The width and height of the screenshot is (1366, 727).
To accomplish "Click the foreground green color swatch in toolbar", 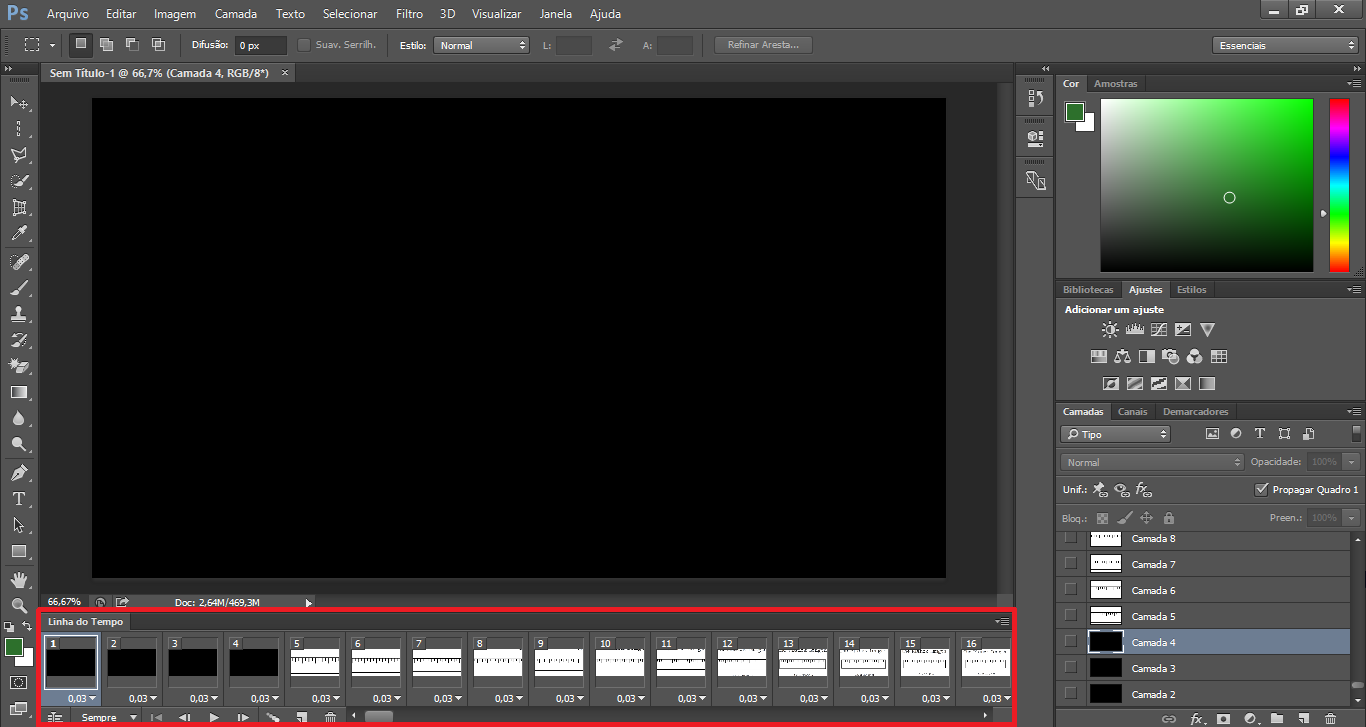I will [x=14, y=647].
